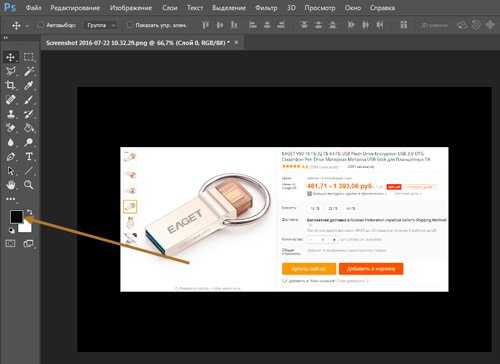Select the Line tool
The height and width of the screenshot is (364, 500).
tap(29, 171)
